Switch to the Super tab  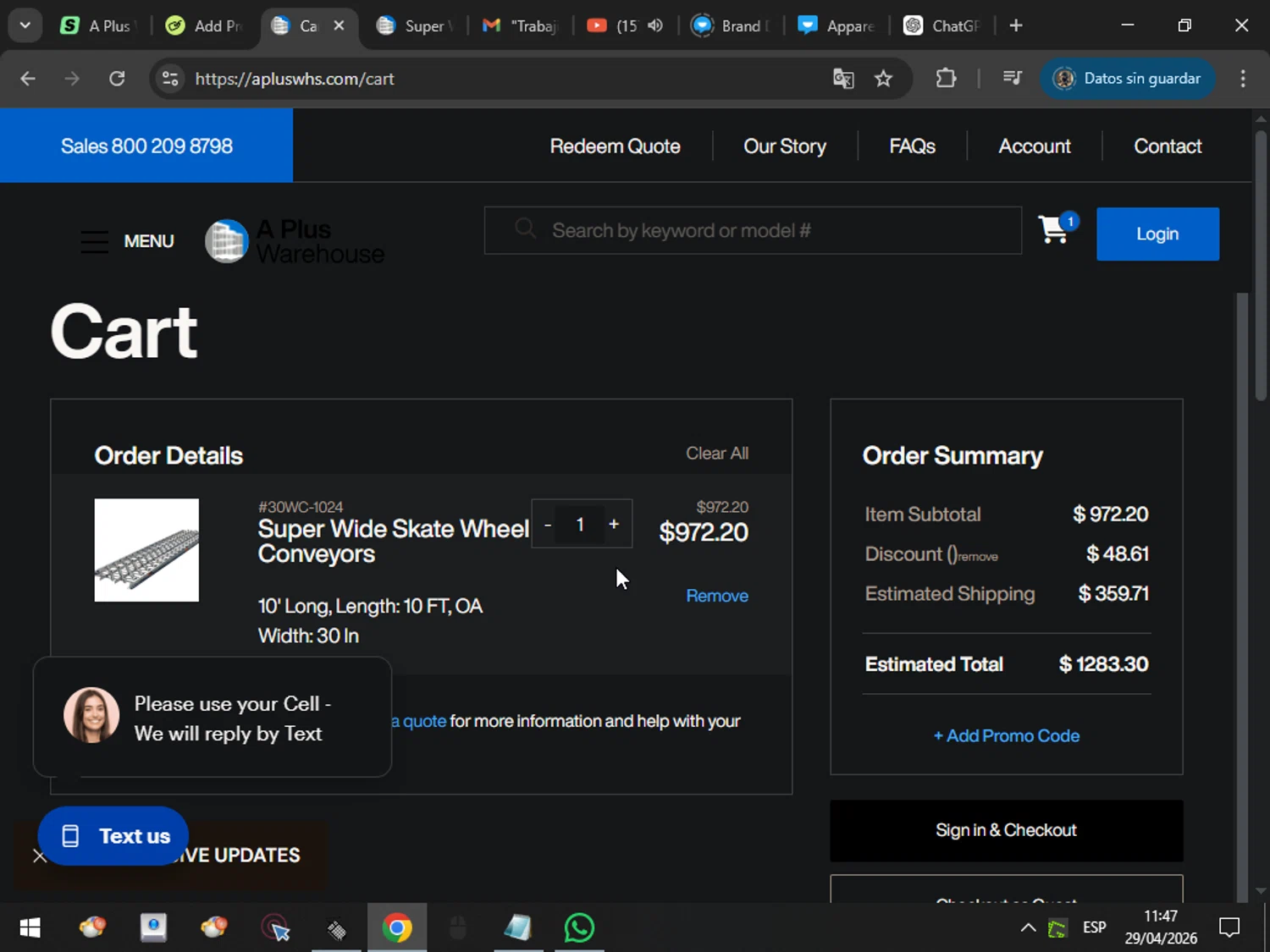pos(416,25)
